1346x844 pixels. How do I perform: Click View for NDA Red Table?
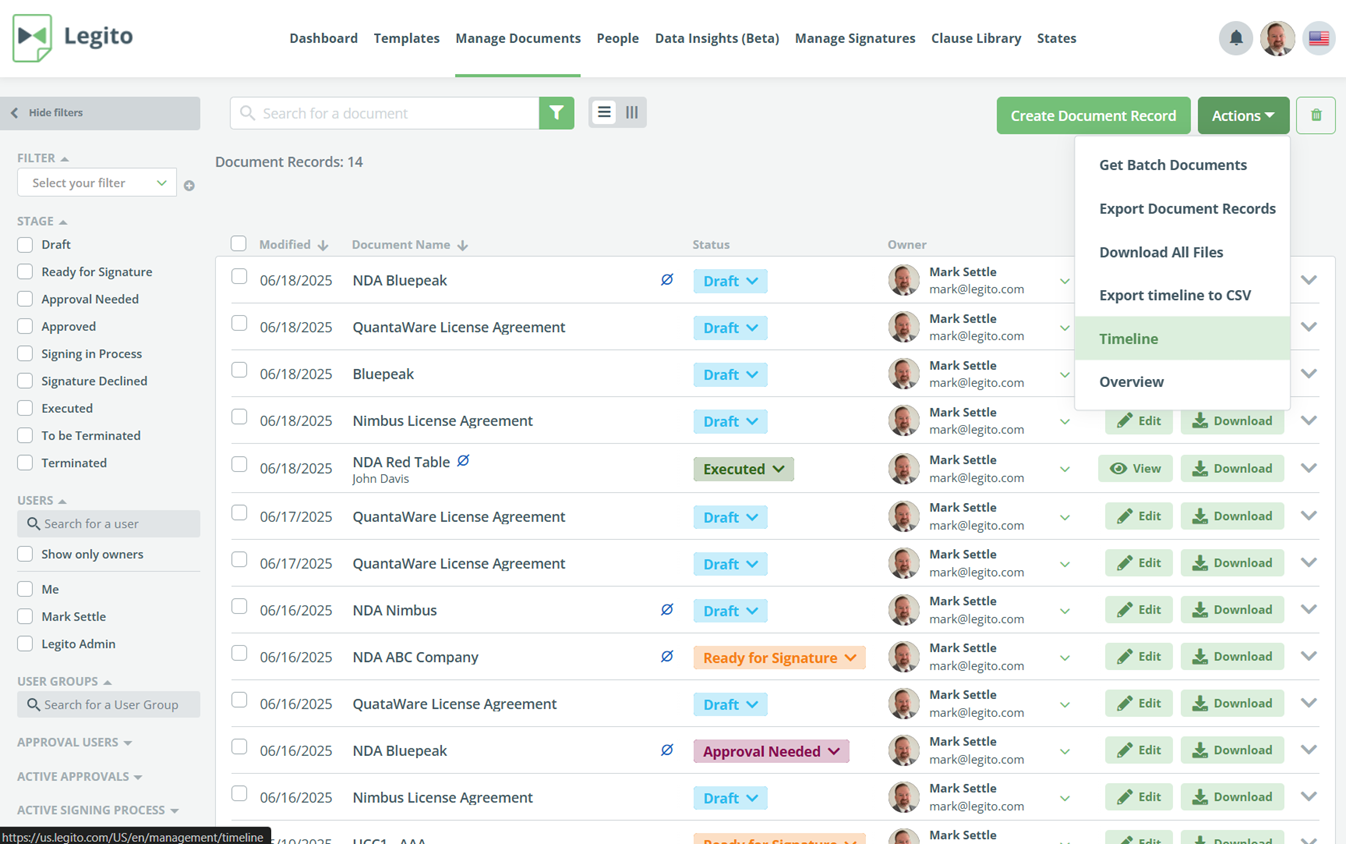[x=1135, y=468]
